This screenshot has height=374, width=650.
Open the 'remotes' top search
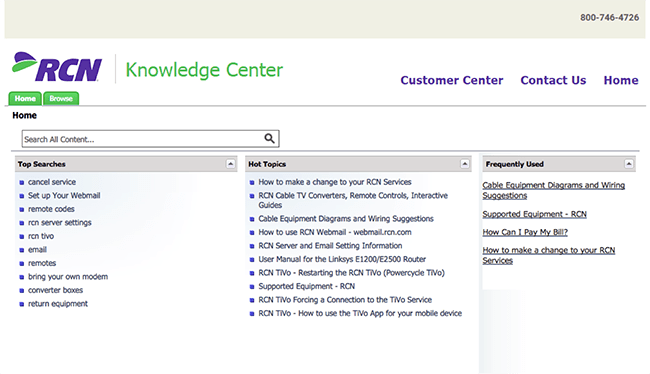42,263
